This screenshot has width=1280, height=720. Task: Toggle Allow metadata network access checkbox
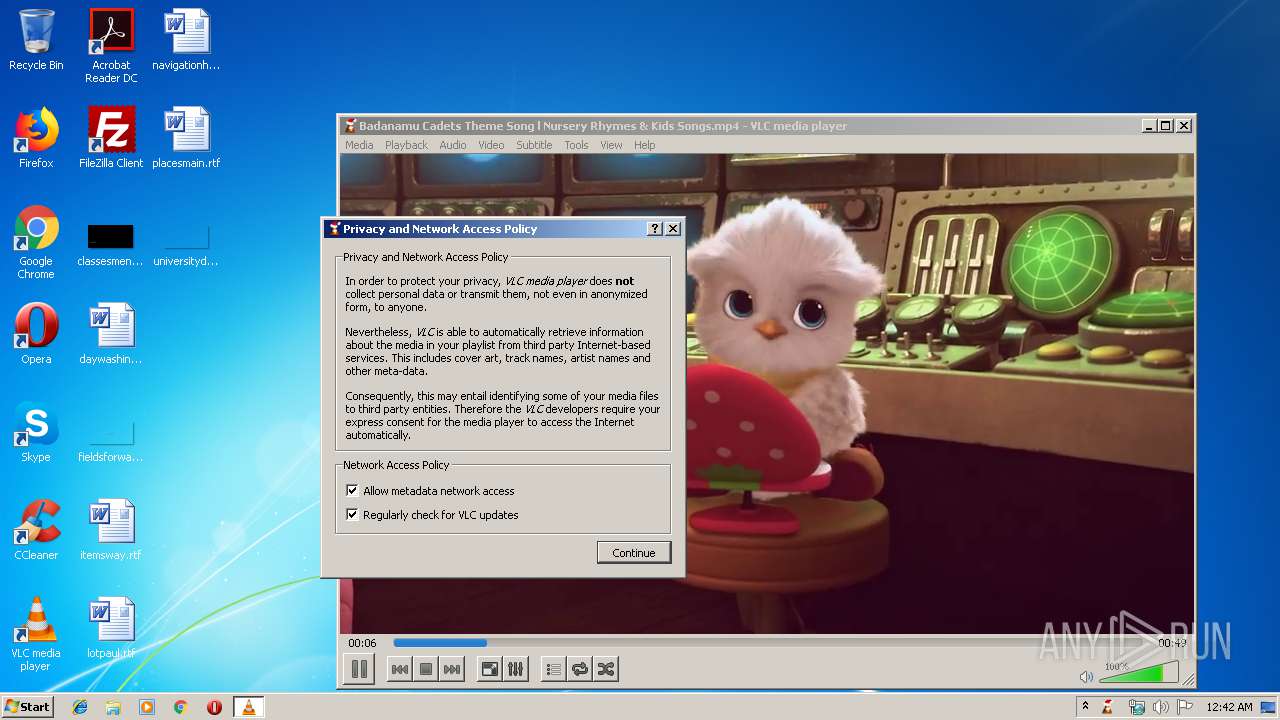pos(352,491)
